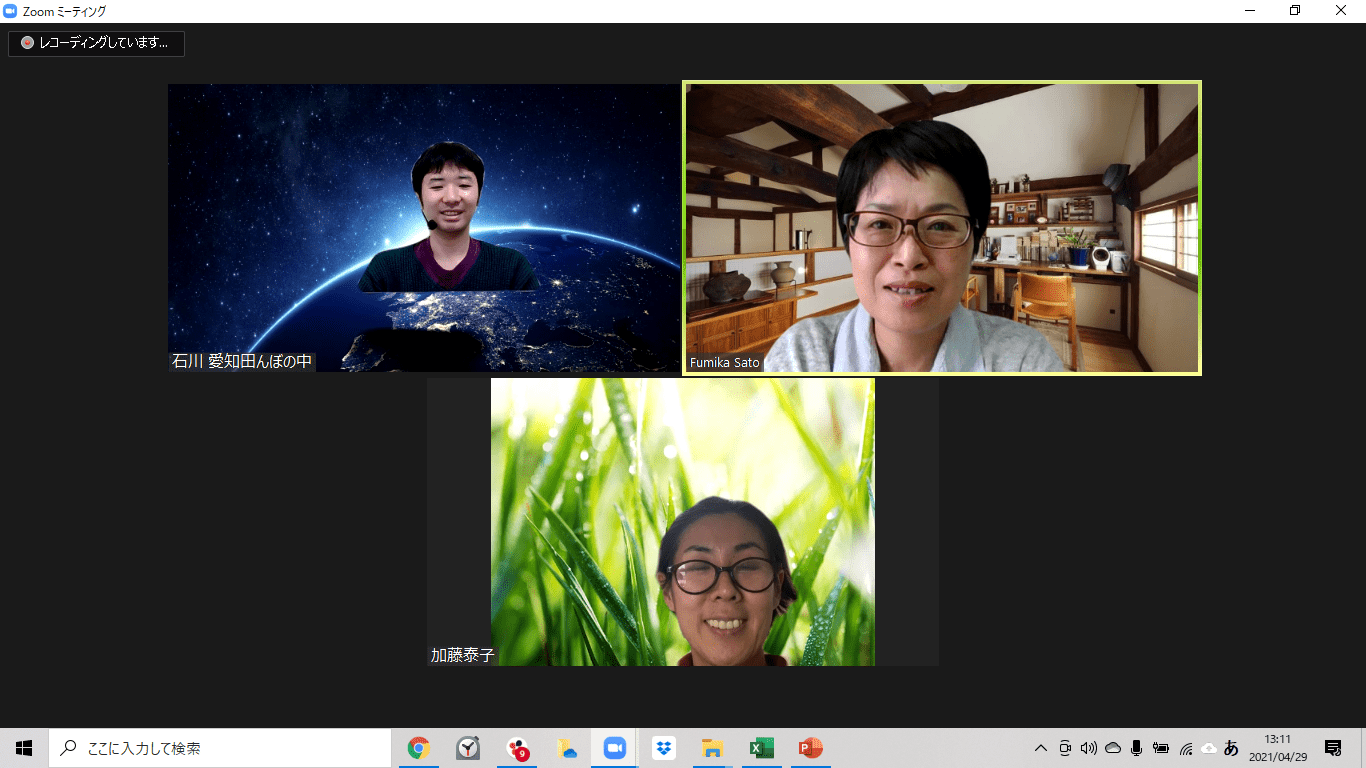This screenshot has height=768, width=1366.
Task: Open the Windows notification center
Action: tap(1333, 748)
